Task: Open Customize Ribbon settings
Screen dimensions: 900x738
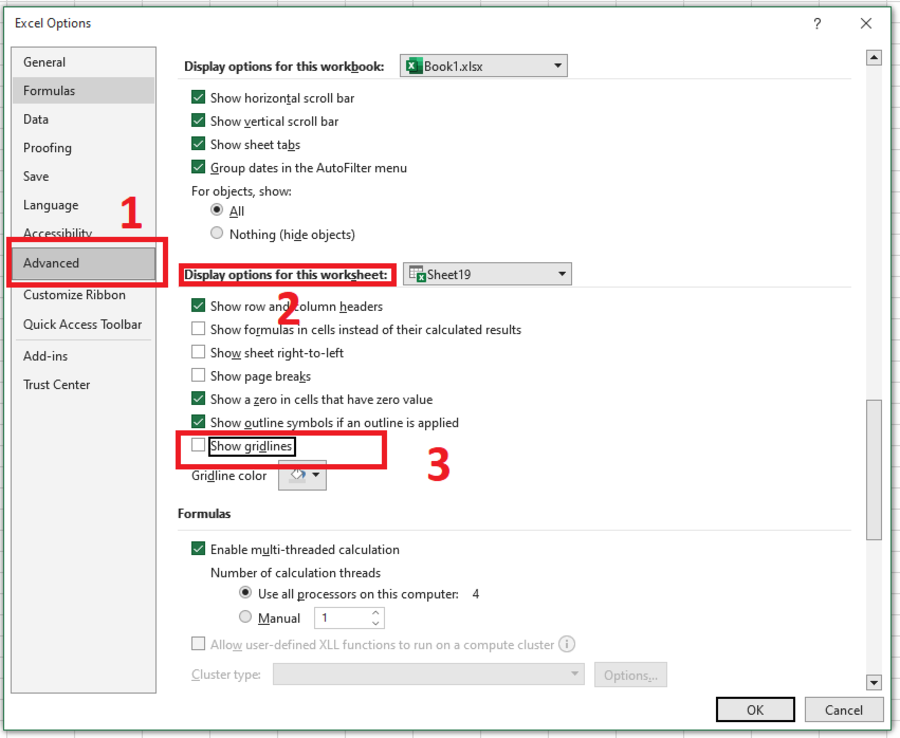Action: click(83, 295)
